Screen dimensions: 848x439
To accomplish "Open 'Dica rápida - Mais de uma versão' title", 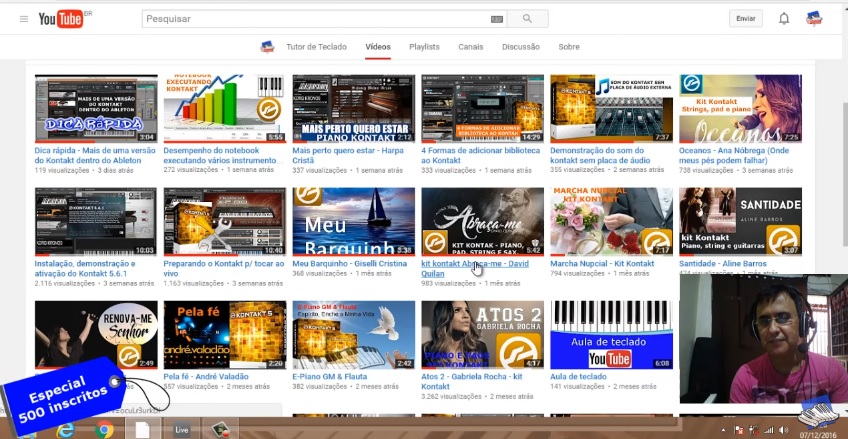I will click(x=95, y=155).
